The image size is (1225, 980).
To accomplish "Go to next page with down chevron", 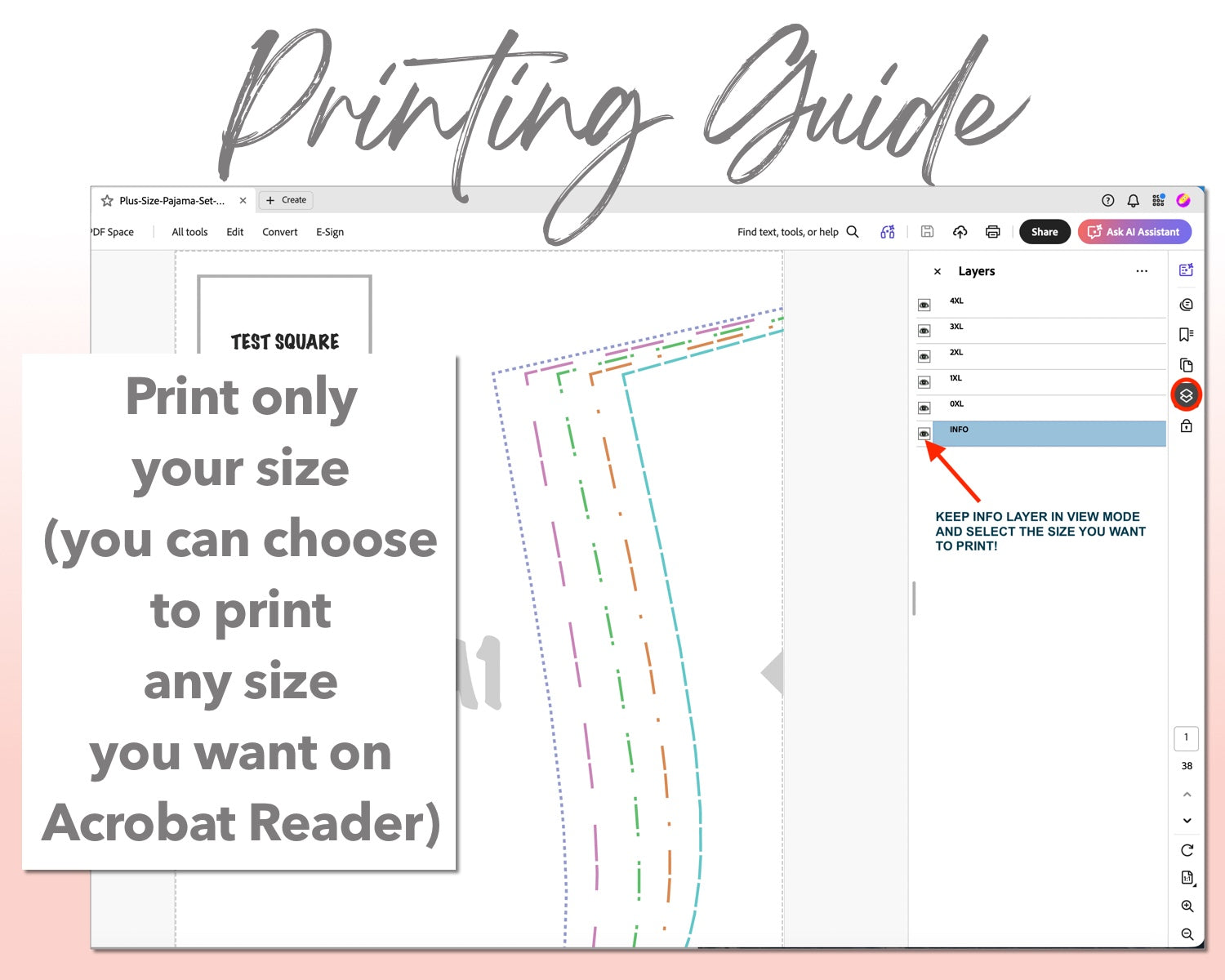I will pos(1187,821).
